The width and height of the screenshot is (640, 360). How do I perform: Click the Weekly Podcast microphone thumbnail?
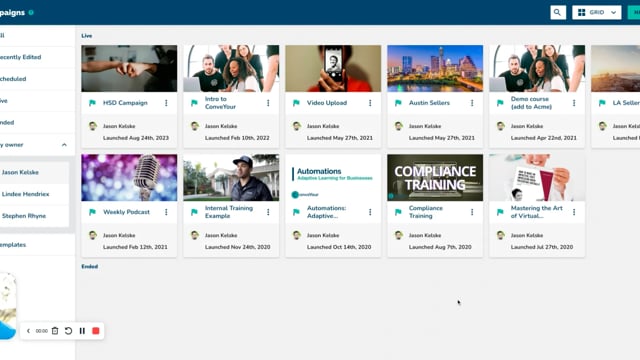(x=129, y=178)
